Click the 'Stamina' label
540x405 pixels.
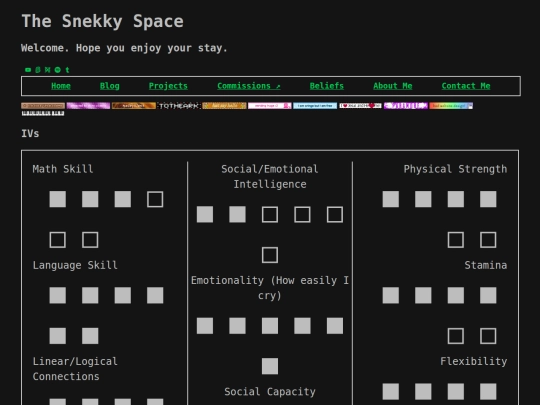pyautogui.click(x=486, y=265)
